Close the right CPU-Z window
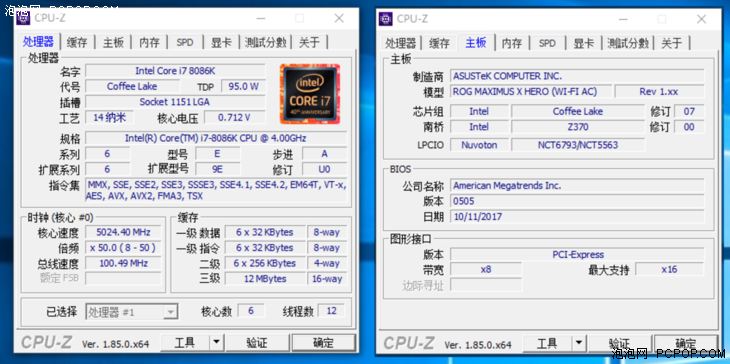This screenshot has width=730, height=364. (x=701, y=19)
